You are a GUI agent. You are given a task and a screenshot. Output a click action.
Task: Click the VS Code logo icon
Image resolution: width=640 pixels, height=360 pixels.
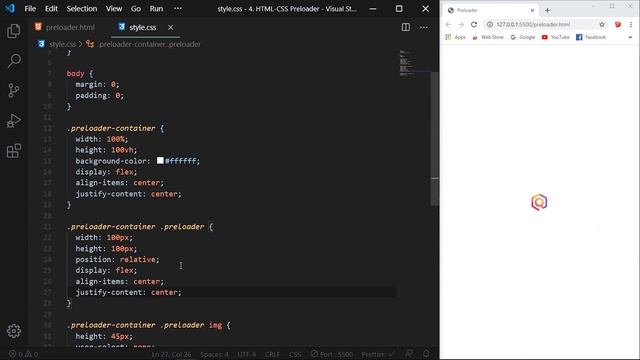(x=10, y=8)
